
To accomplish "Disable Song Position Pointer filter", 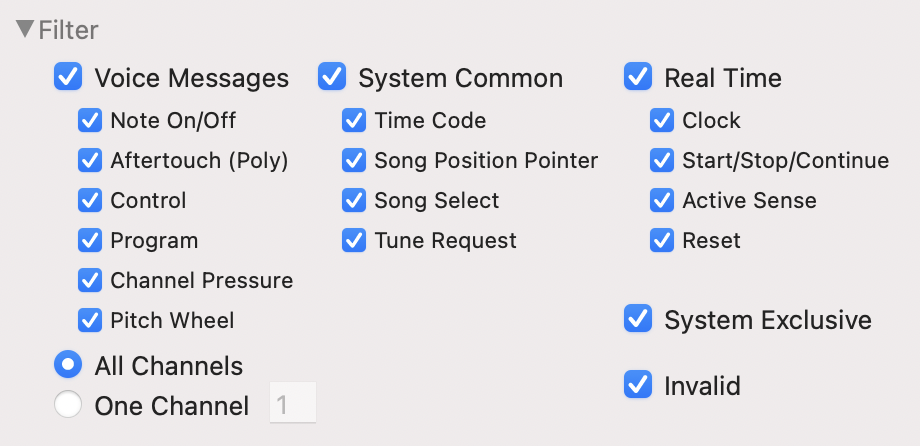I will coord(354,161).
